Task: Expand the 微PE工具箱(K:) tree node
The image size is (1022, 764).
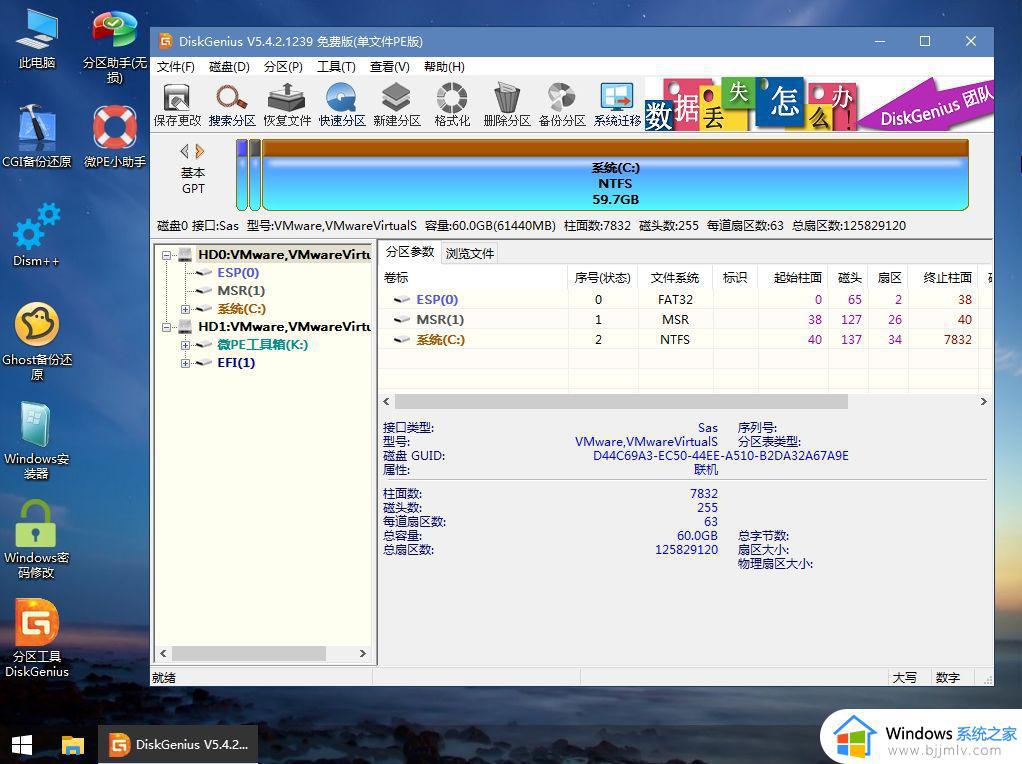Action: [x=186, y=345]
